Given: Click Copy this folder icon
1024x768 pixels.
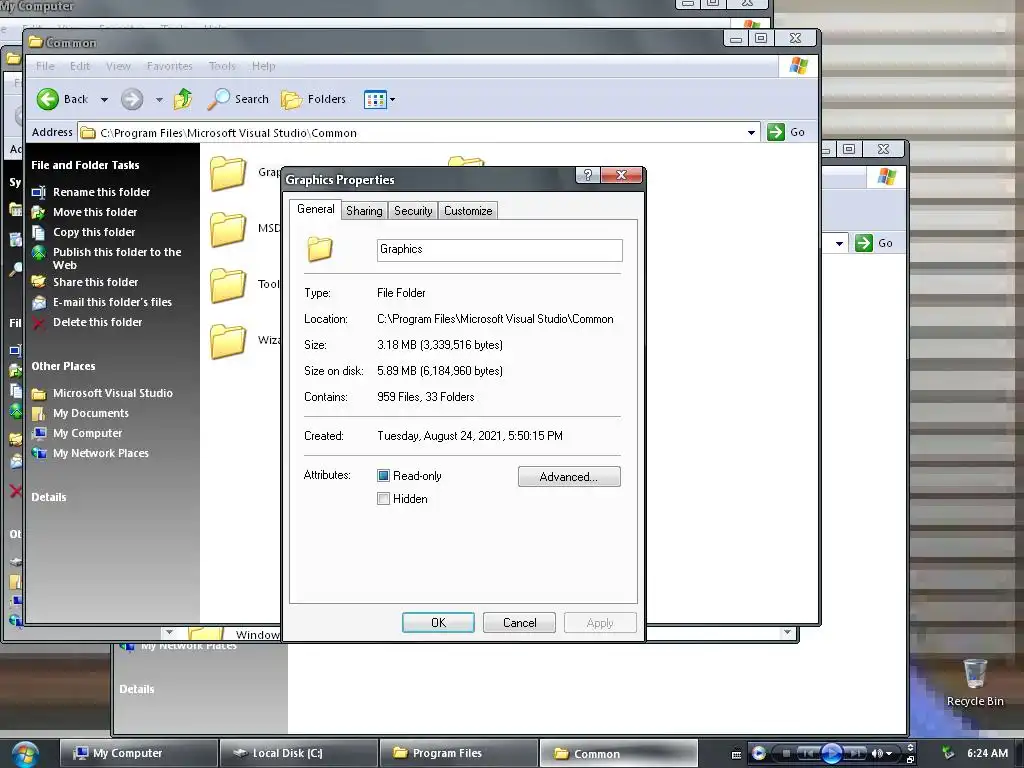Looking at the screenshot, I should (x=39, y=232).
